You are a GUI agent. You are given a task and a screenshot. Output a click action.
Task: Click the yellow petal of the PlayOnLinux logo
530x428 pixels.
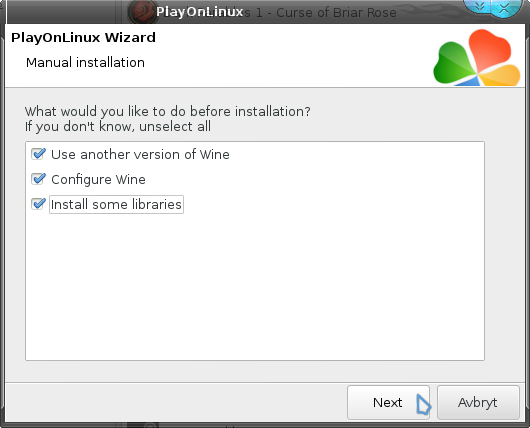pos(501,76)
